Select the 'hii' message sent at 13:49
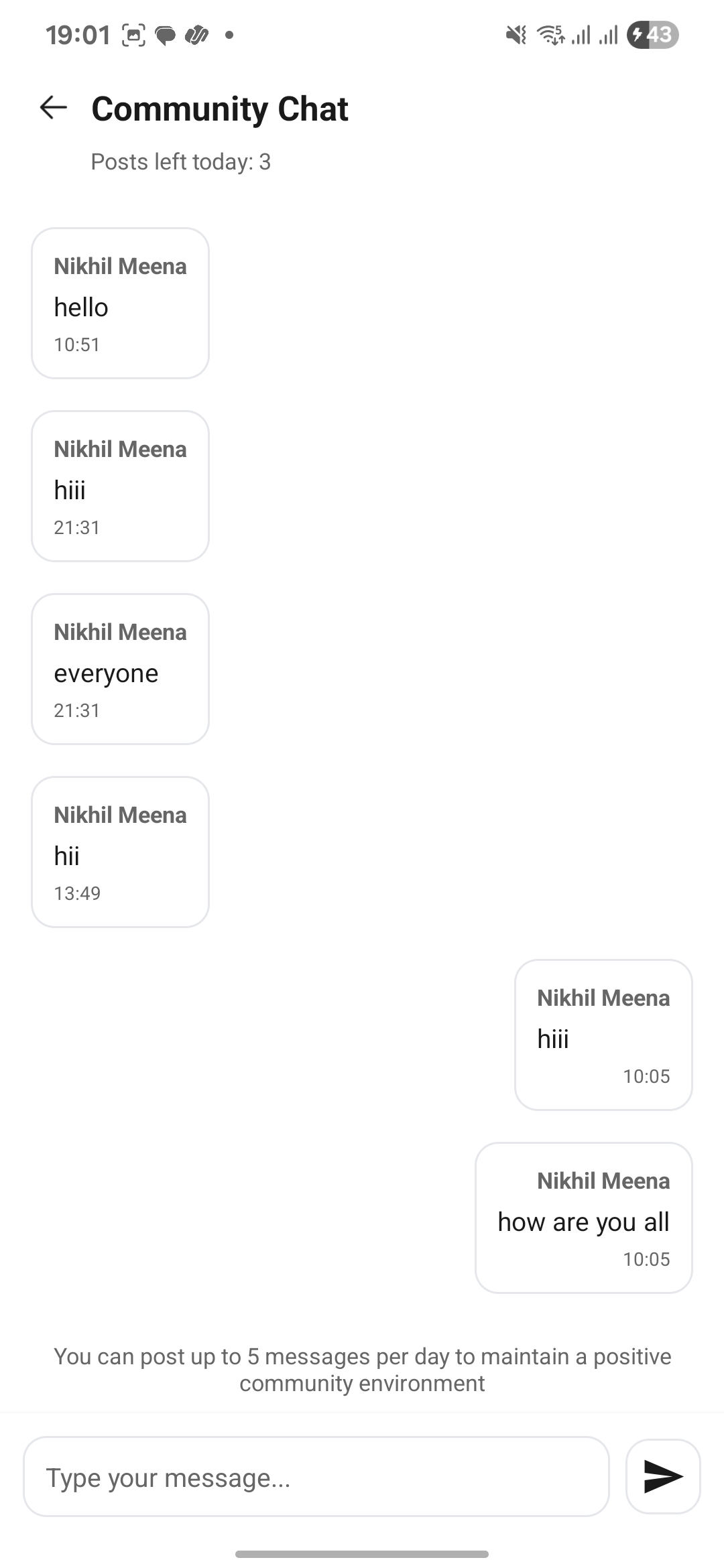This screenshot has height=1568, width=724. 121,852
